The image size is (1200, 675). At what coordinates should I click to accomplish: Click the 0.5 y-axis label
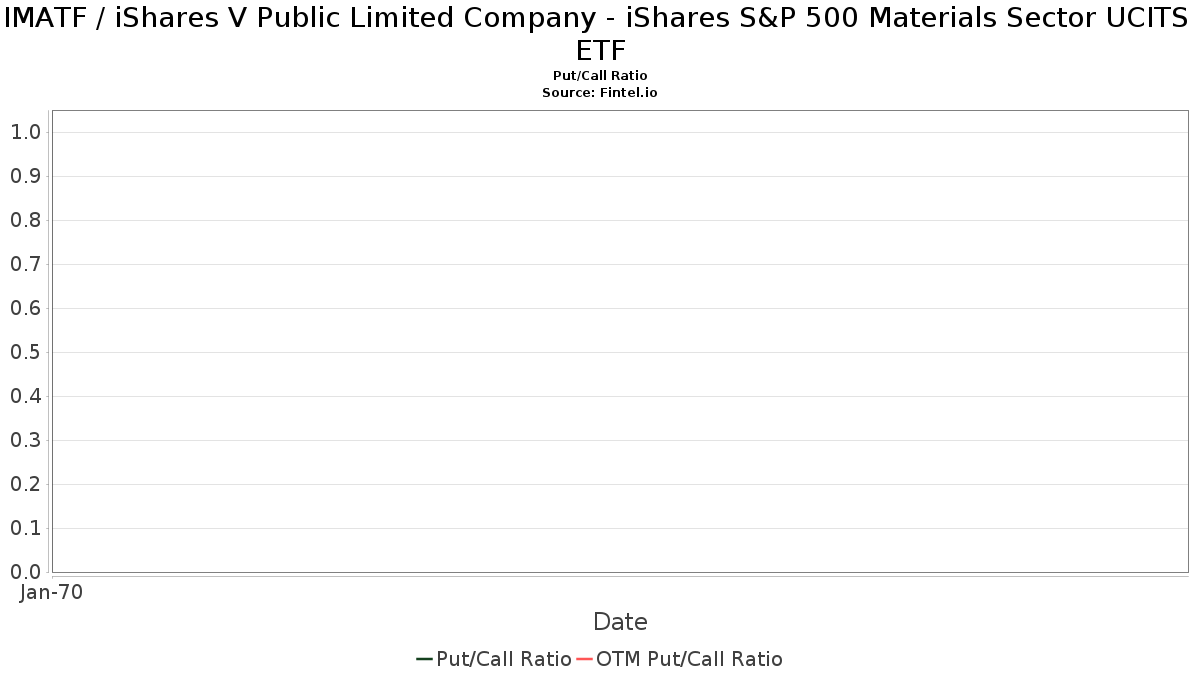(25, 352)
